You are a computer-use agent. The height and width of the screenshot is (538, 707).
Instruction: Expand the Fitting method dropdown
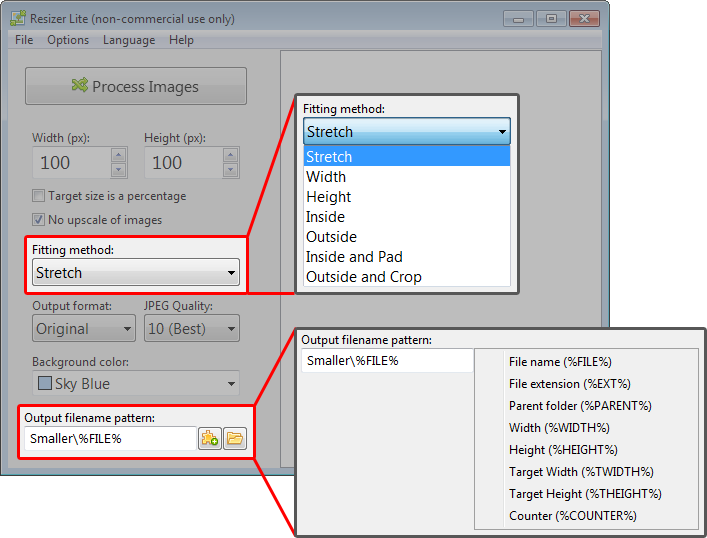(x=231, y=273)
